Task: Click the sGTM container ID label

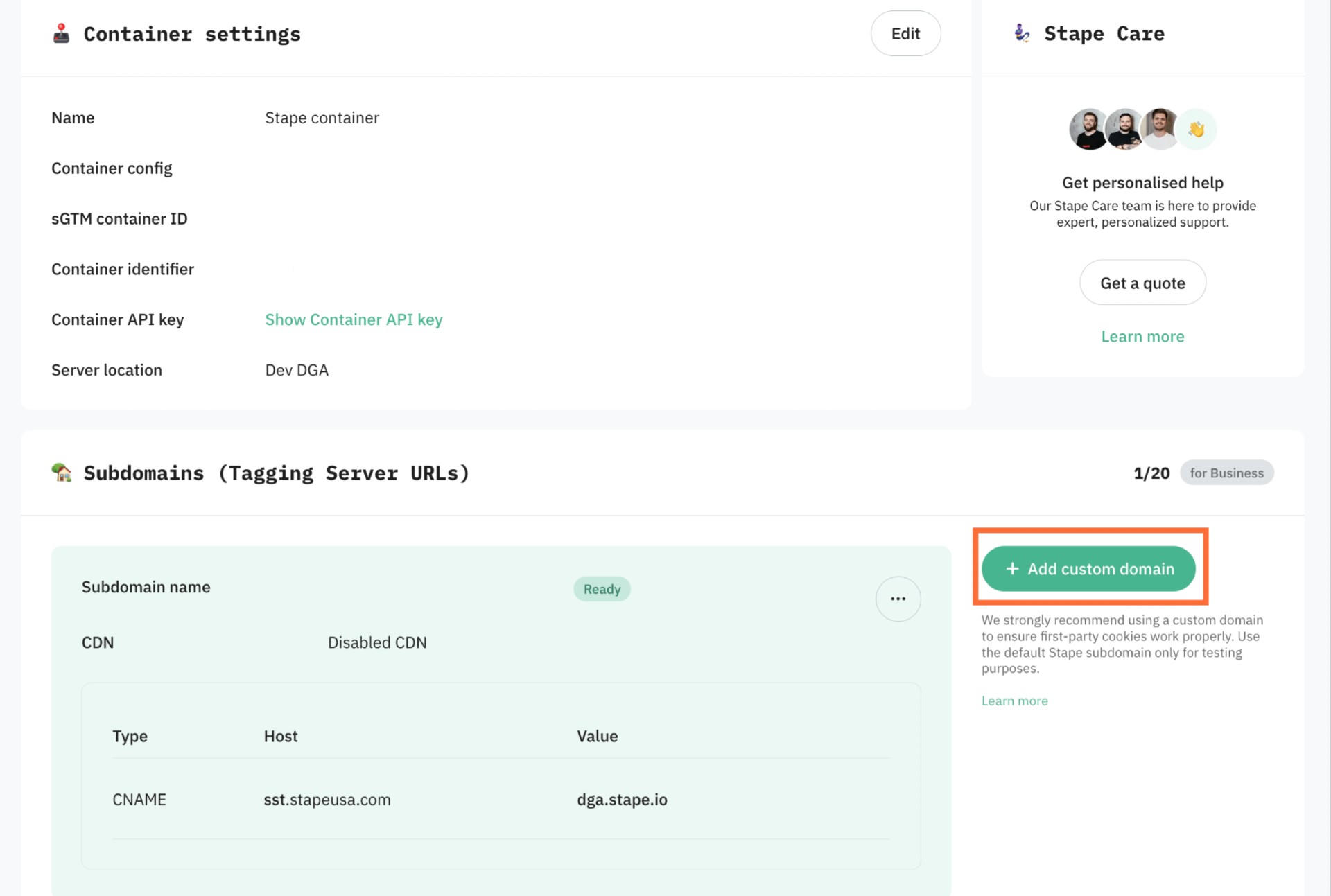Action: point(119,219)
